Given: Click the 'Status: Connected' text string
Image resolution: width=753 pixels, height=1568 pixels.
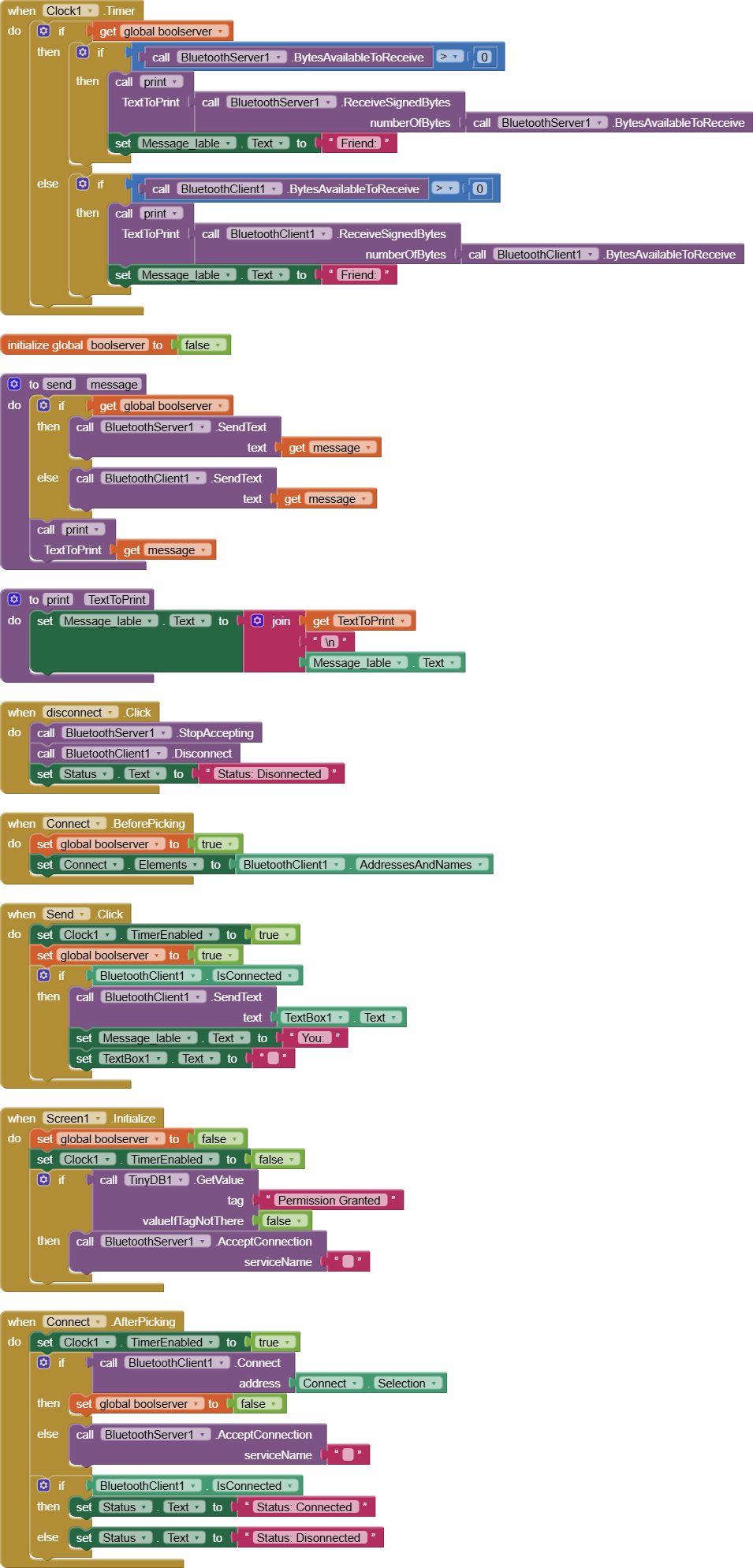Looking at the screenshot, I should (304, 1507).
